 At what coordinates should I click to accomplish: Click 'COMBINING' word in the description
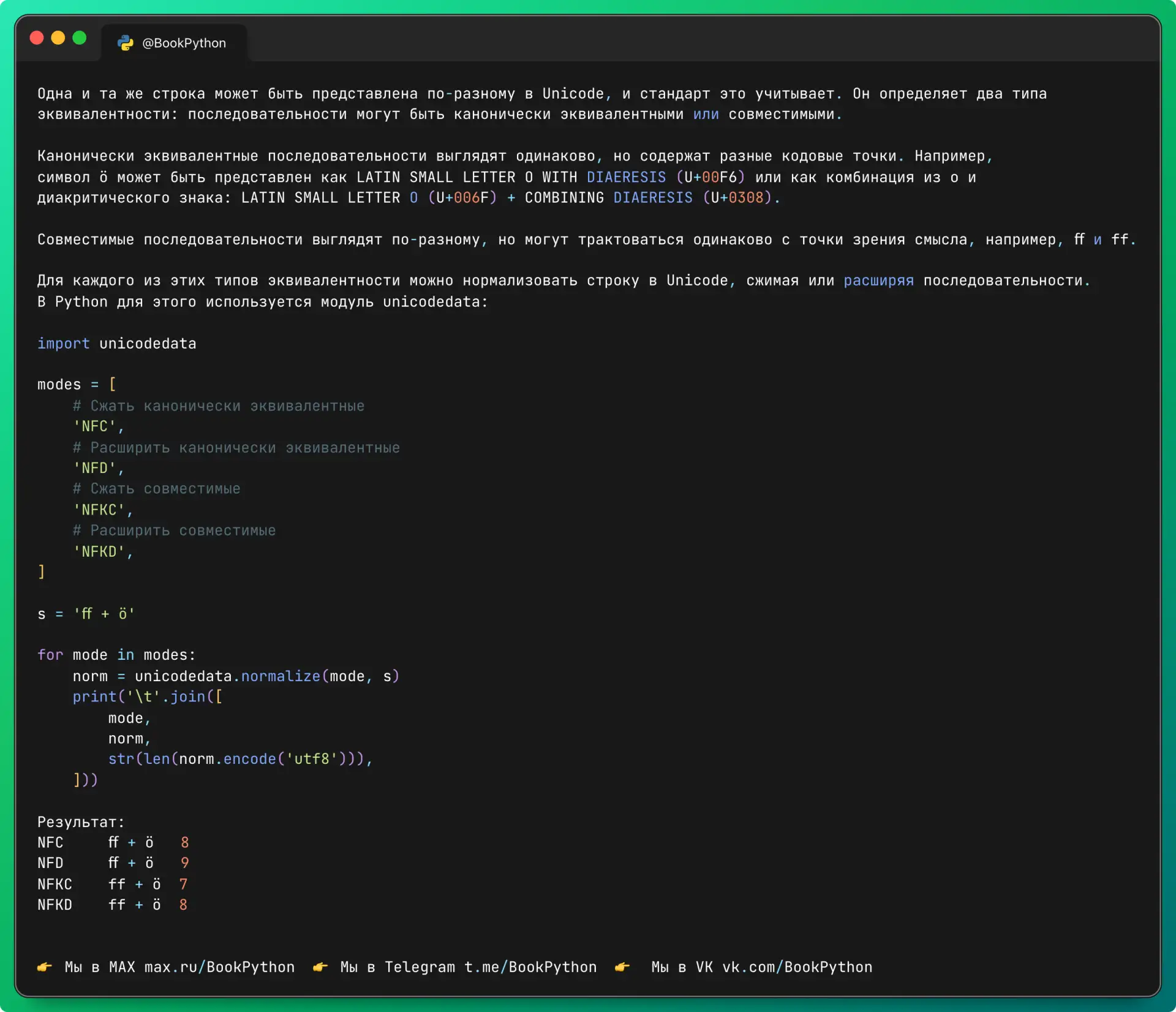(564, 198)
